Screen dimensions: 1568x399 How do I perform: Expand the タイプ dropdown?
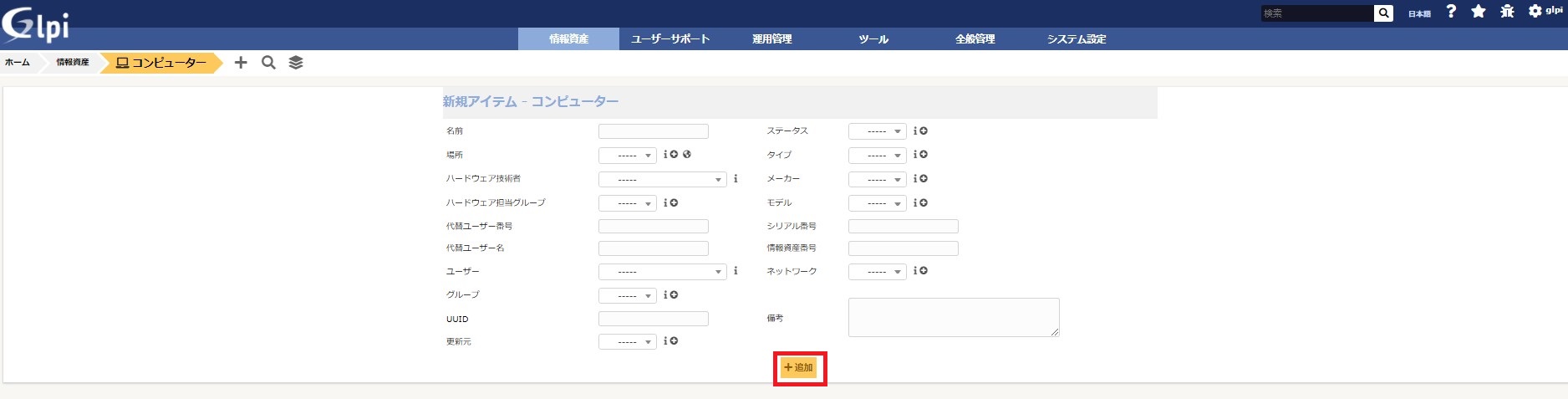[x=877, y=156]
